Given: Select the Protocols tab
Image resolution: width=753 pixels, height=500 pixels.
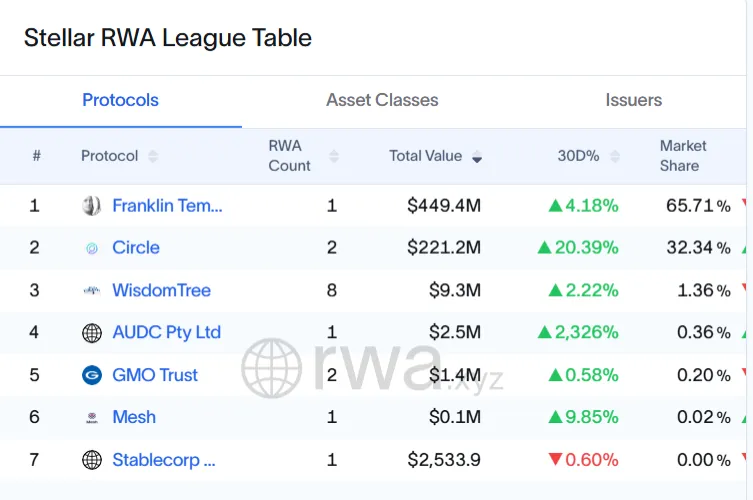Looking at the screenshot, I should point(120,100).
